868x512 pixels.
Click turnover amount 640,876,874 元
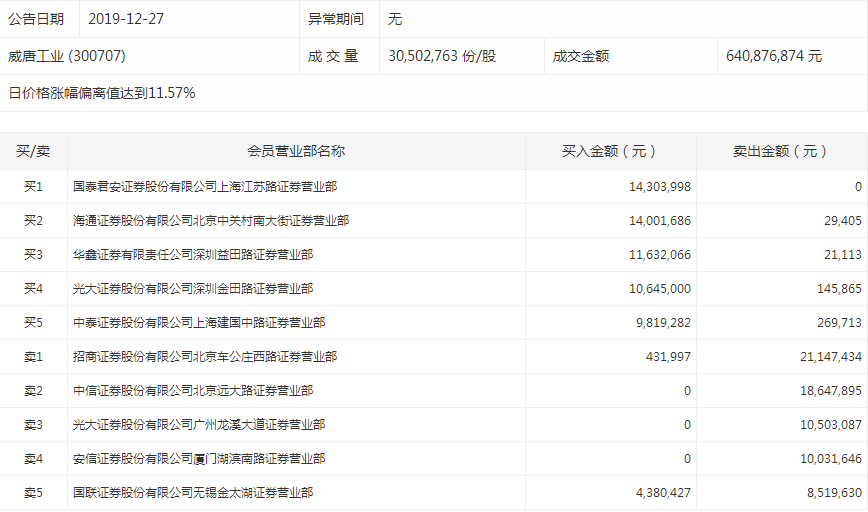(773, 56)
